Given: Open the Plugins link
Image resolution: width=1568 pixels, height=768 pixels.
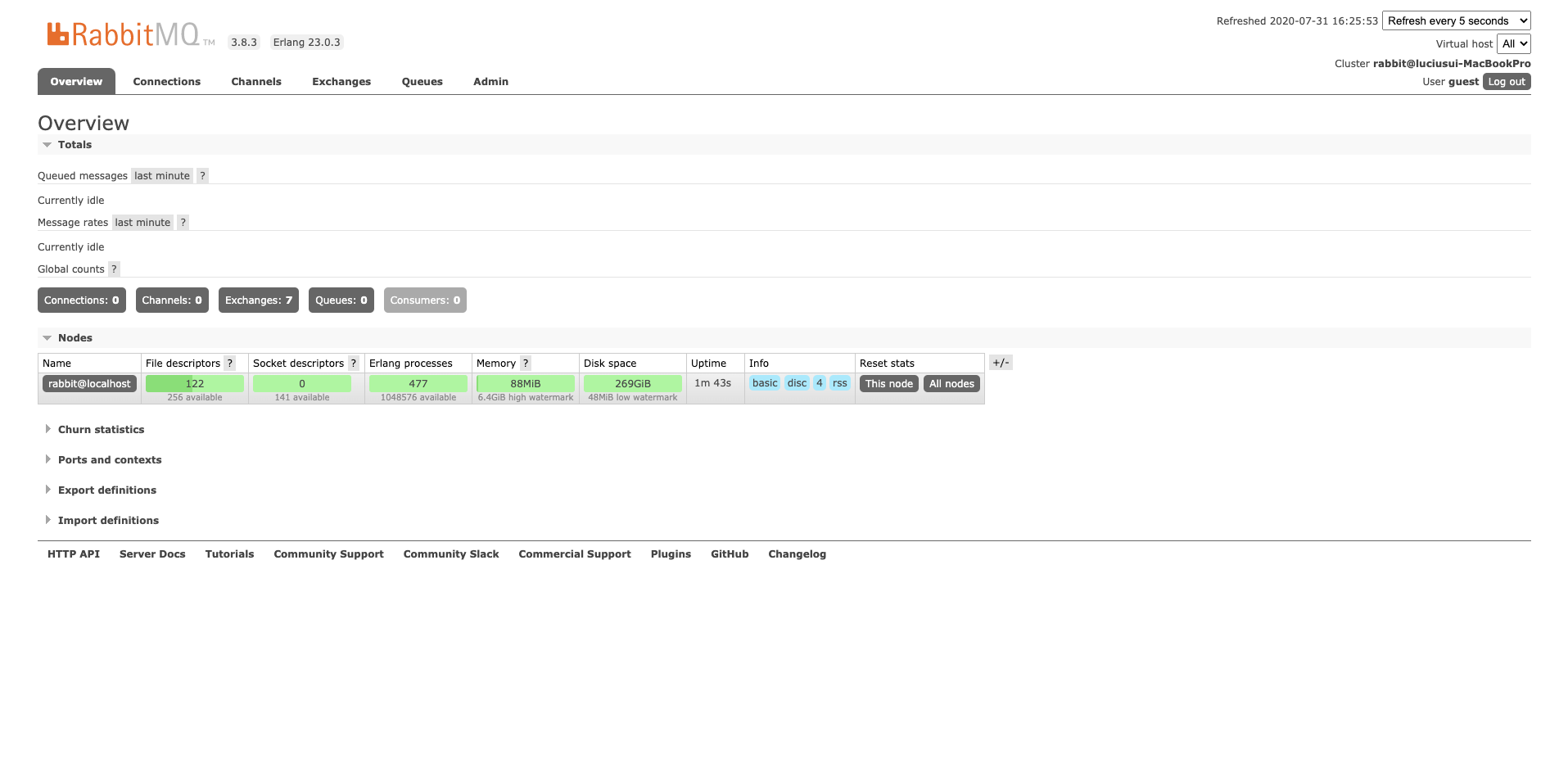Looking at the screenshot, I should [671, 554].
